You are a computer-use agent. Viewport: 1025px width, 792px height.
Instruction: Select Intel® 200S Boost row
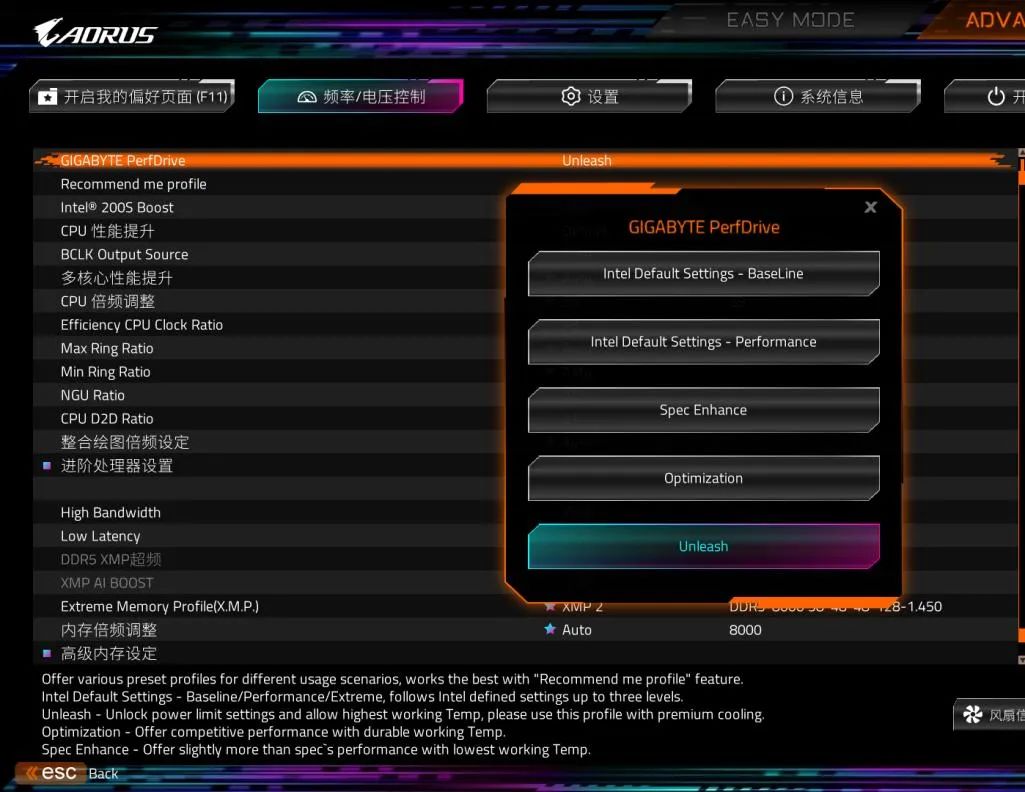(x=269, y=208)
